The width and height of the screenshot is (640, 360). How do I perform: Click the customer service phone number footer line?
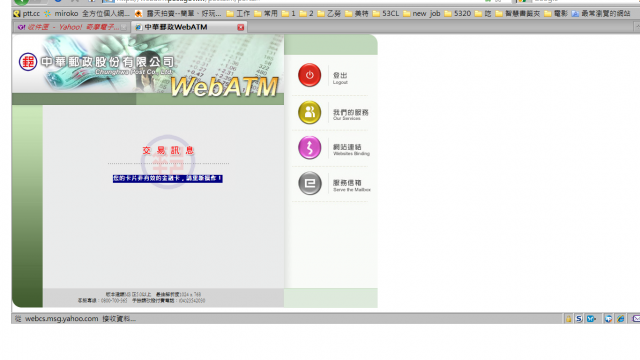pos(142,301)
